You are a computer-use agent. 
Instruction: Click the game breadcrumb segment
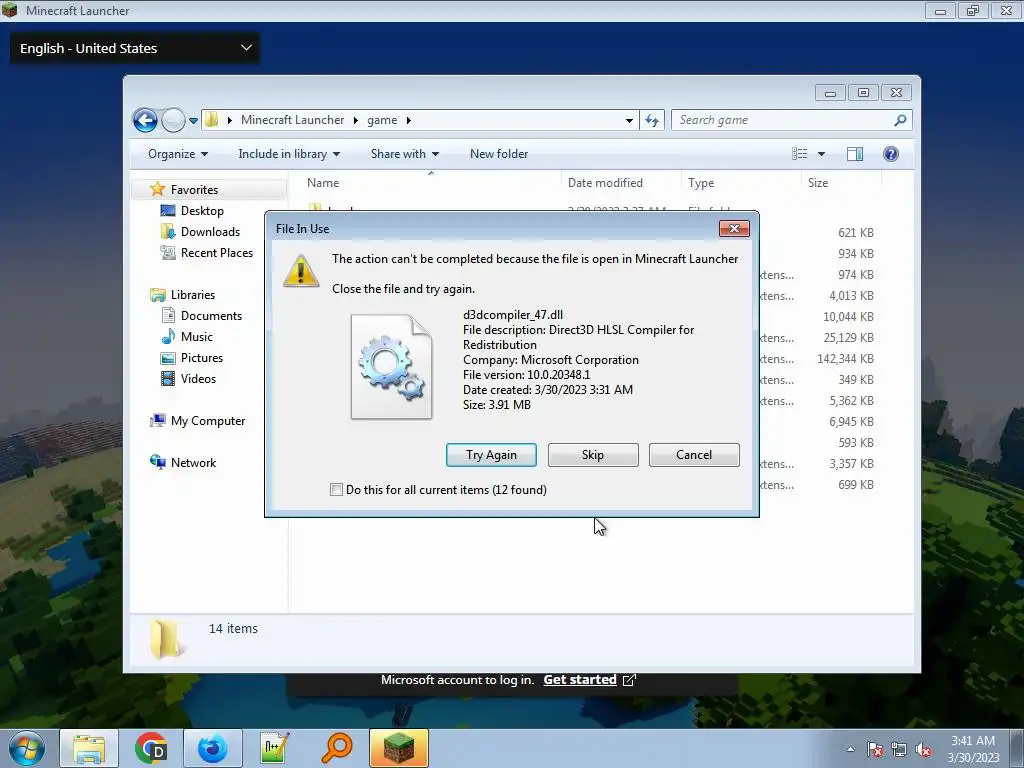pyautogui.click(x=382, y=120)
